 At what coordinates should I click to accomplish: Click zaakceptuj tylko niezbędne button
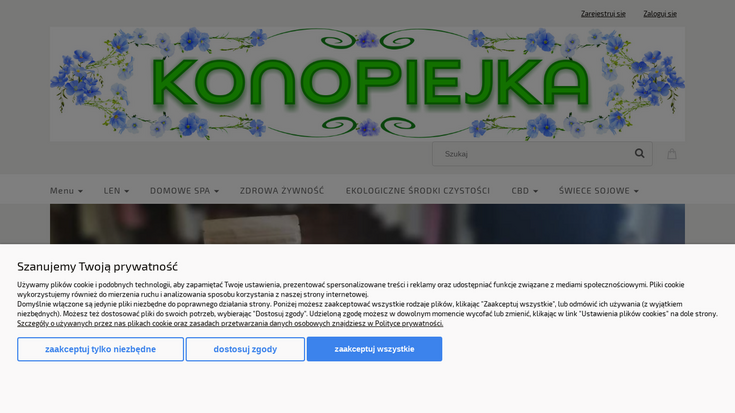[100, 349]
